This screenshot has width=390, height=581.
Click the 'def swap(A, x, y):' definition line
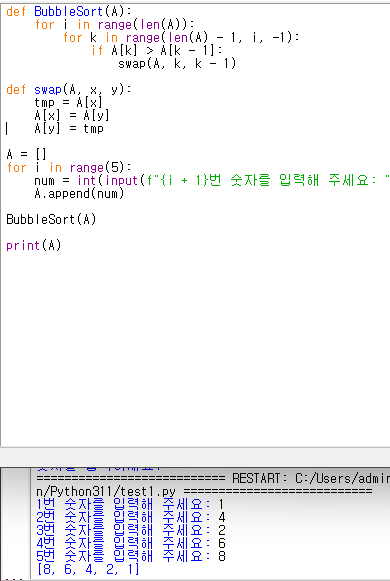pyautogui.click(x=69, y=90)
